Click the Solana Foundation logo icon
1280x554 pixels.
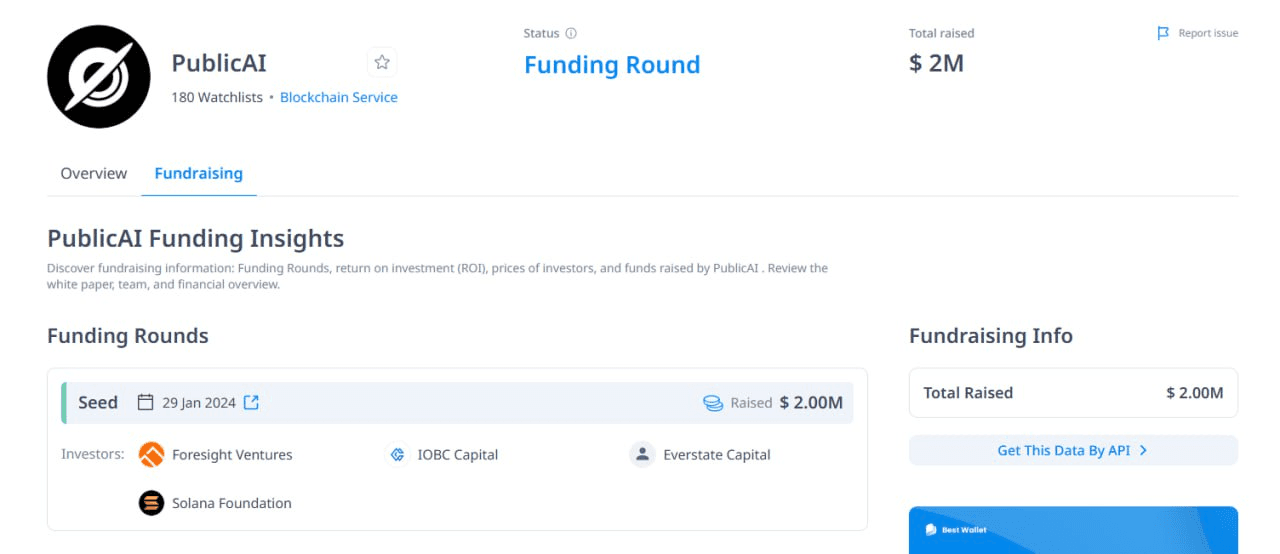tap(151, 503)
